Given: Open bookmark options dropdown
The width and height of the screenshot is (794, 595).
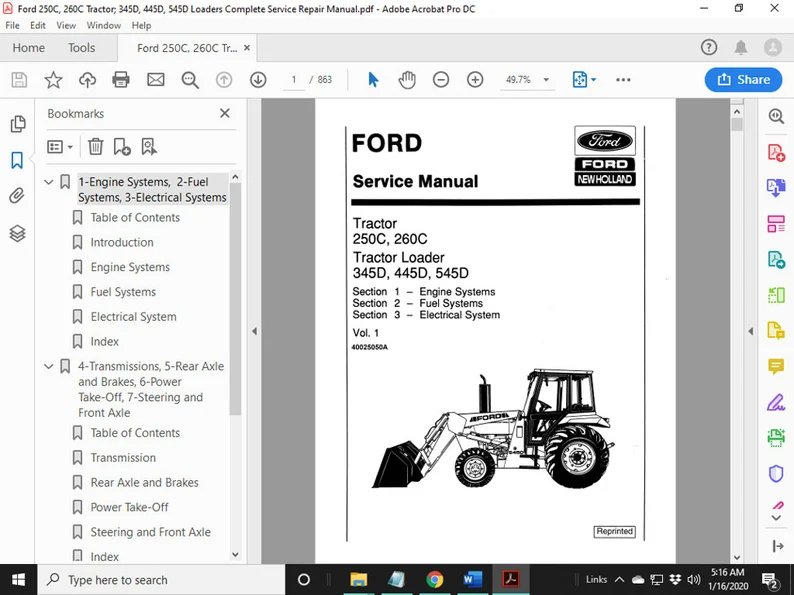Looking at the screenshot, I should [60, 147].
